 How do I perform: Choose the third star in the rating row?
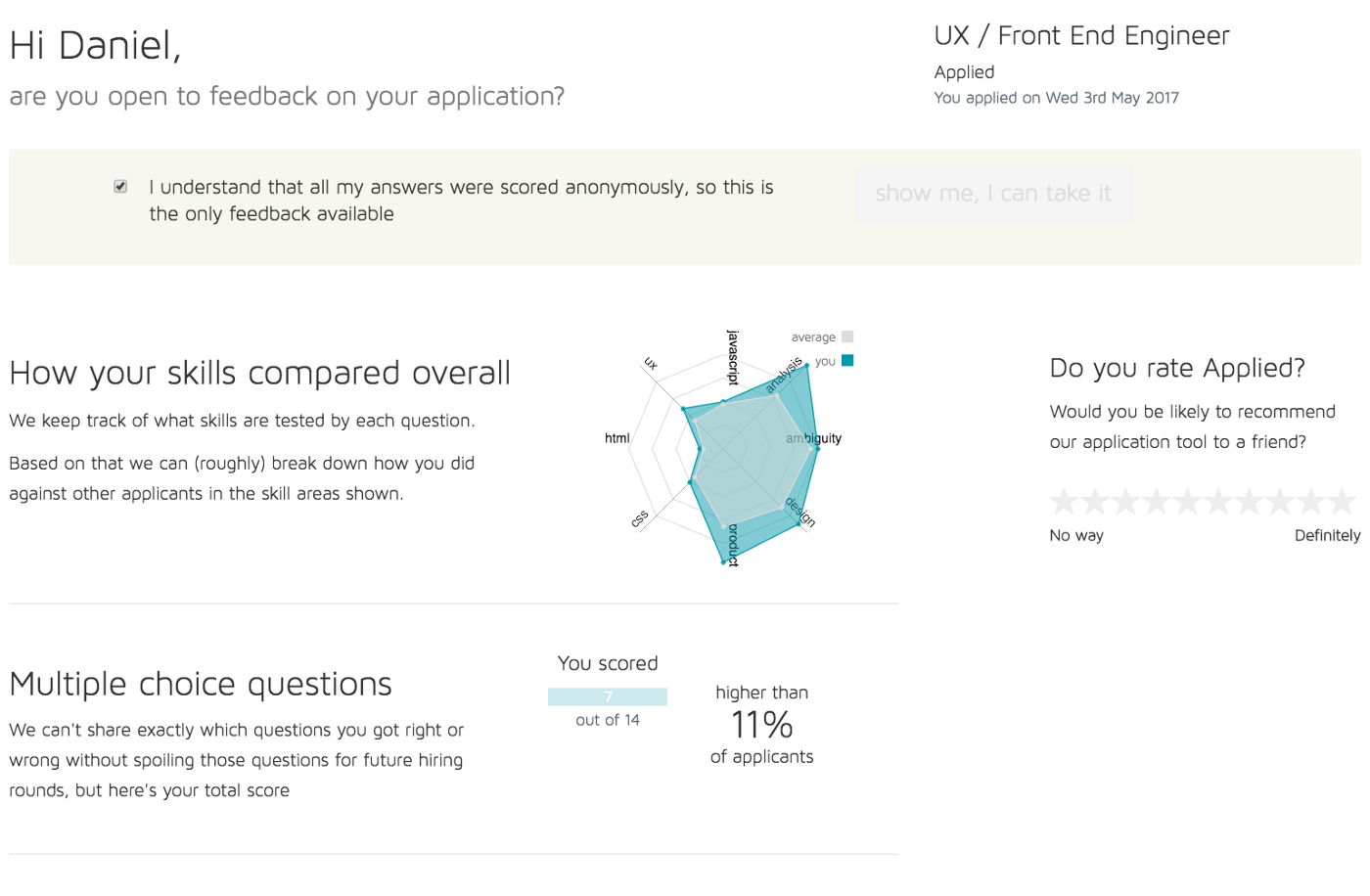pyautogui.click(x=1126, y=502)
